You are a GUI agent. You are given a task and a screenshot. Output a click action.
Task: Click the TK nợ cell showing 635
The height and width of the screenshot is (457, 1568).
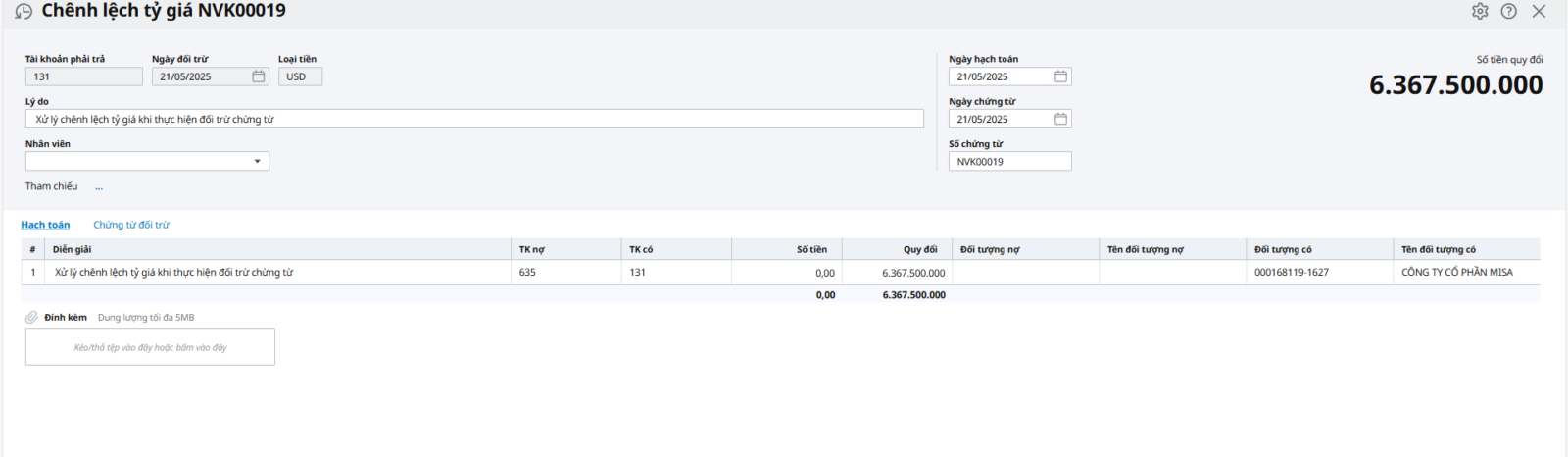tap(565, 273)
